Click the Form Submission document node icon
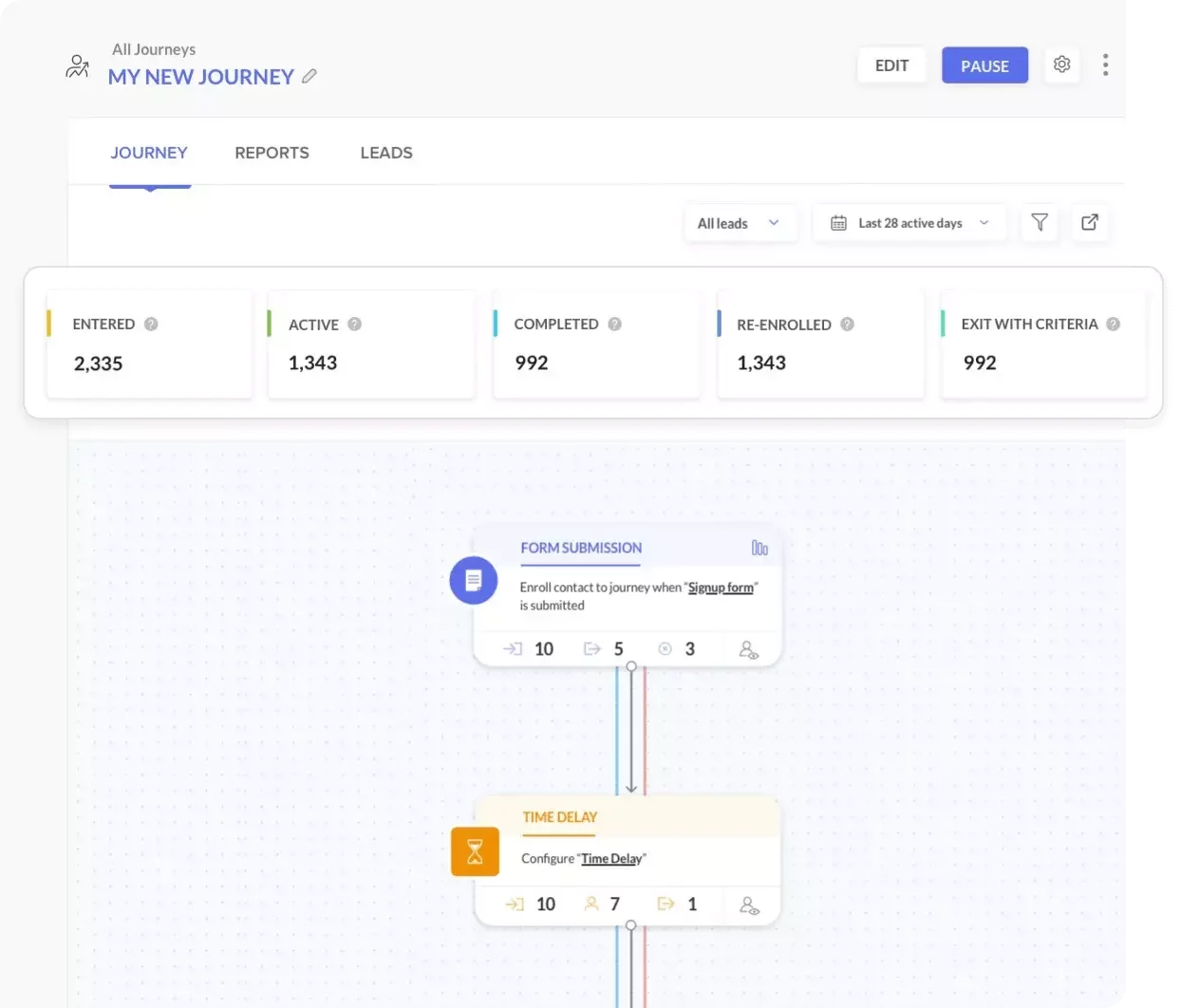 click(474, 580)
